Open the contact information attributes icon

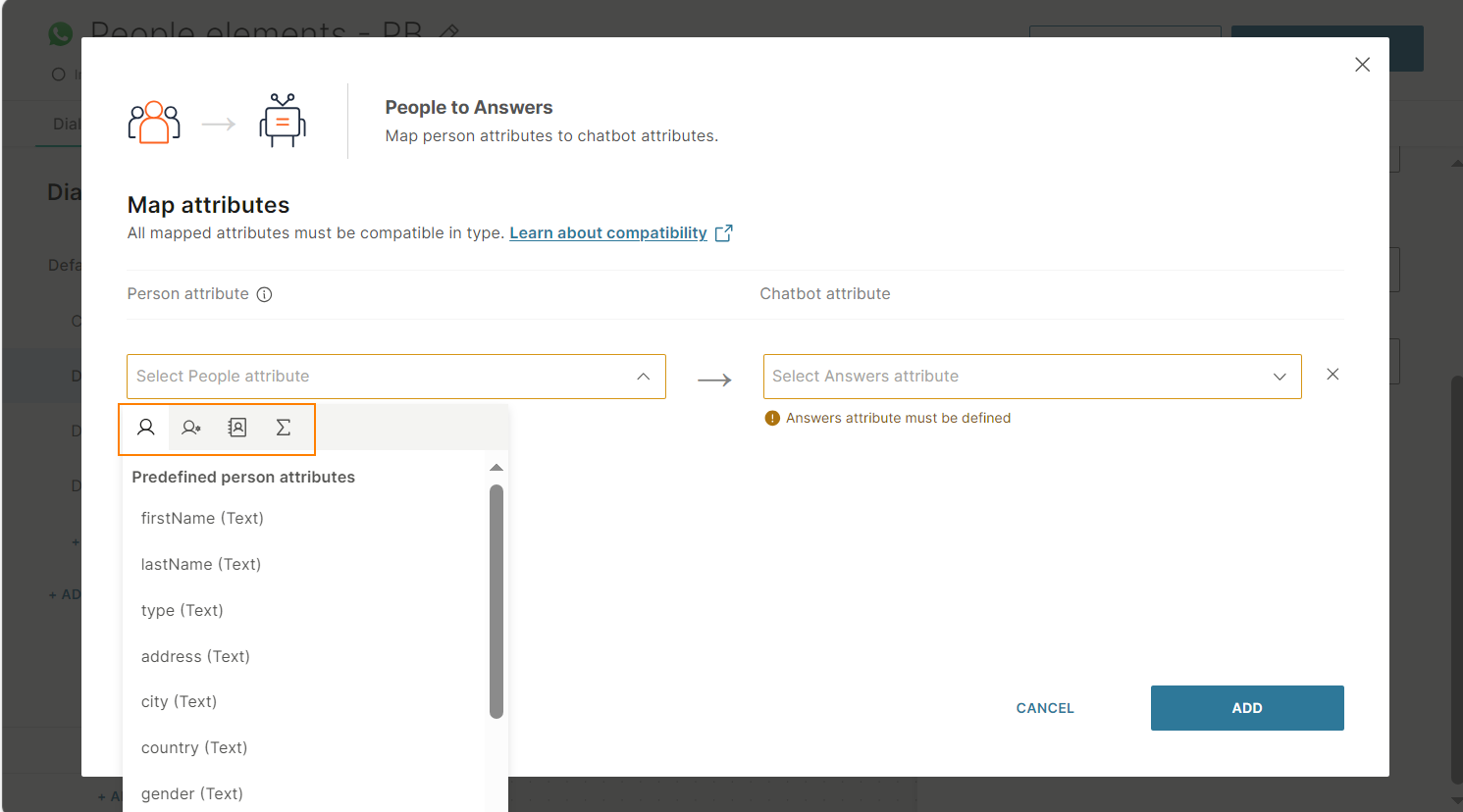[x=237, y=428]
